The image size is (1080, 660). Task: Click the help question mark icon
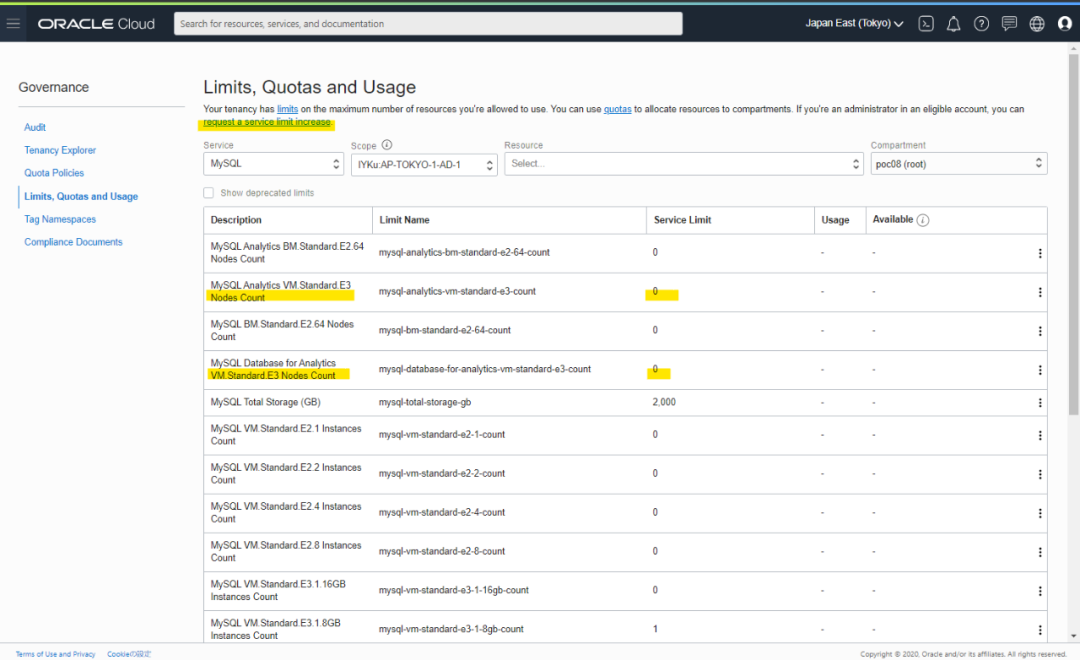(982, 24)
